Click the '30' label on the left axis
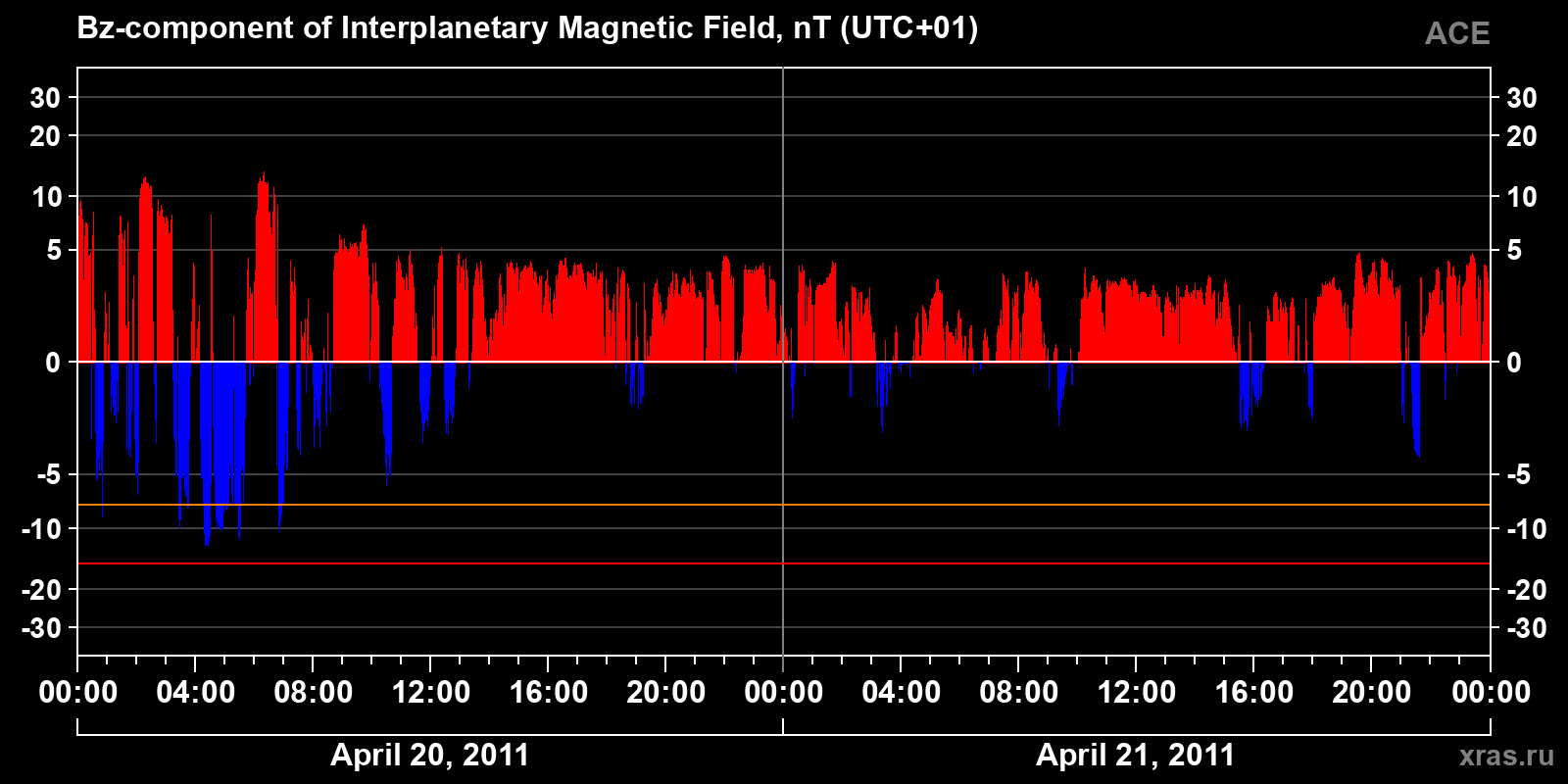Screen dimensions: 1568x784 click(45, 98)
